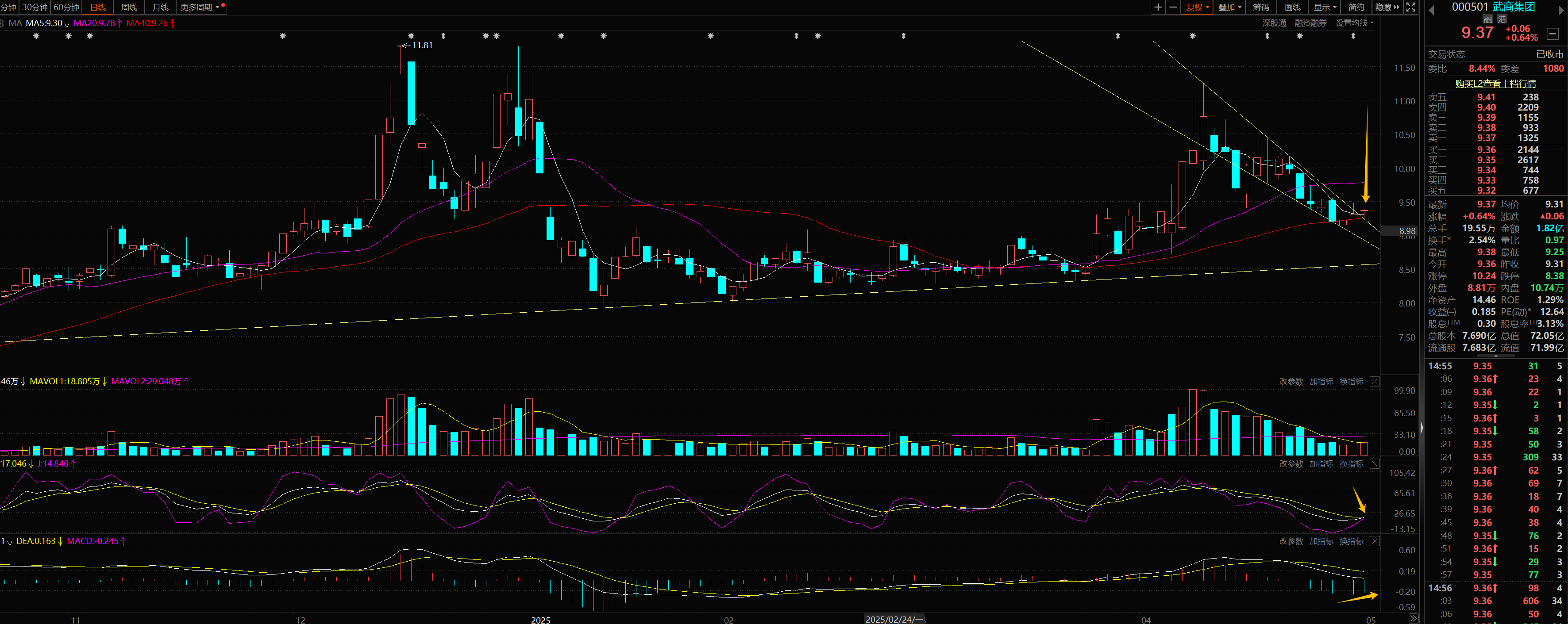Show 深股通 holdings overlay
Image resolution: width=1568 pixels, height=624 pixels.
click(x=1274, y=23)
